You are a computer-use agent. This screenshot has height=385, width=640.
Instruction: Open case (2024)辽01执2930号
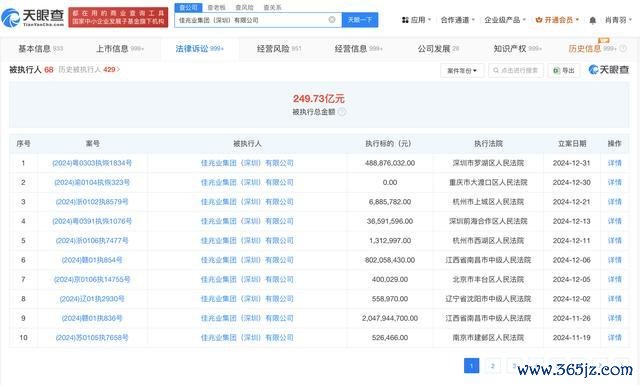coord(92,299)
